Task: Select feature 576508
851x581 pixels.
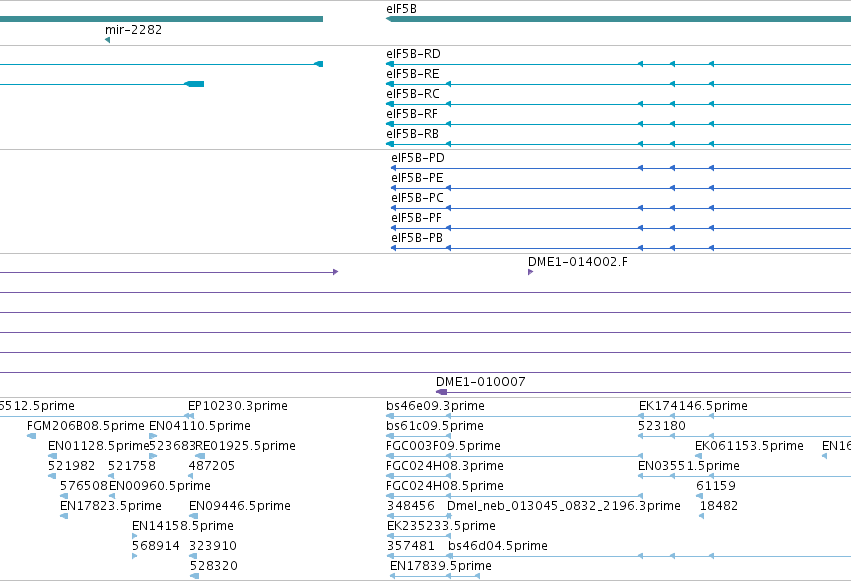Action: [x=84, y=486]
